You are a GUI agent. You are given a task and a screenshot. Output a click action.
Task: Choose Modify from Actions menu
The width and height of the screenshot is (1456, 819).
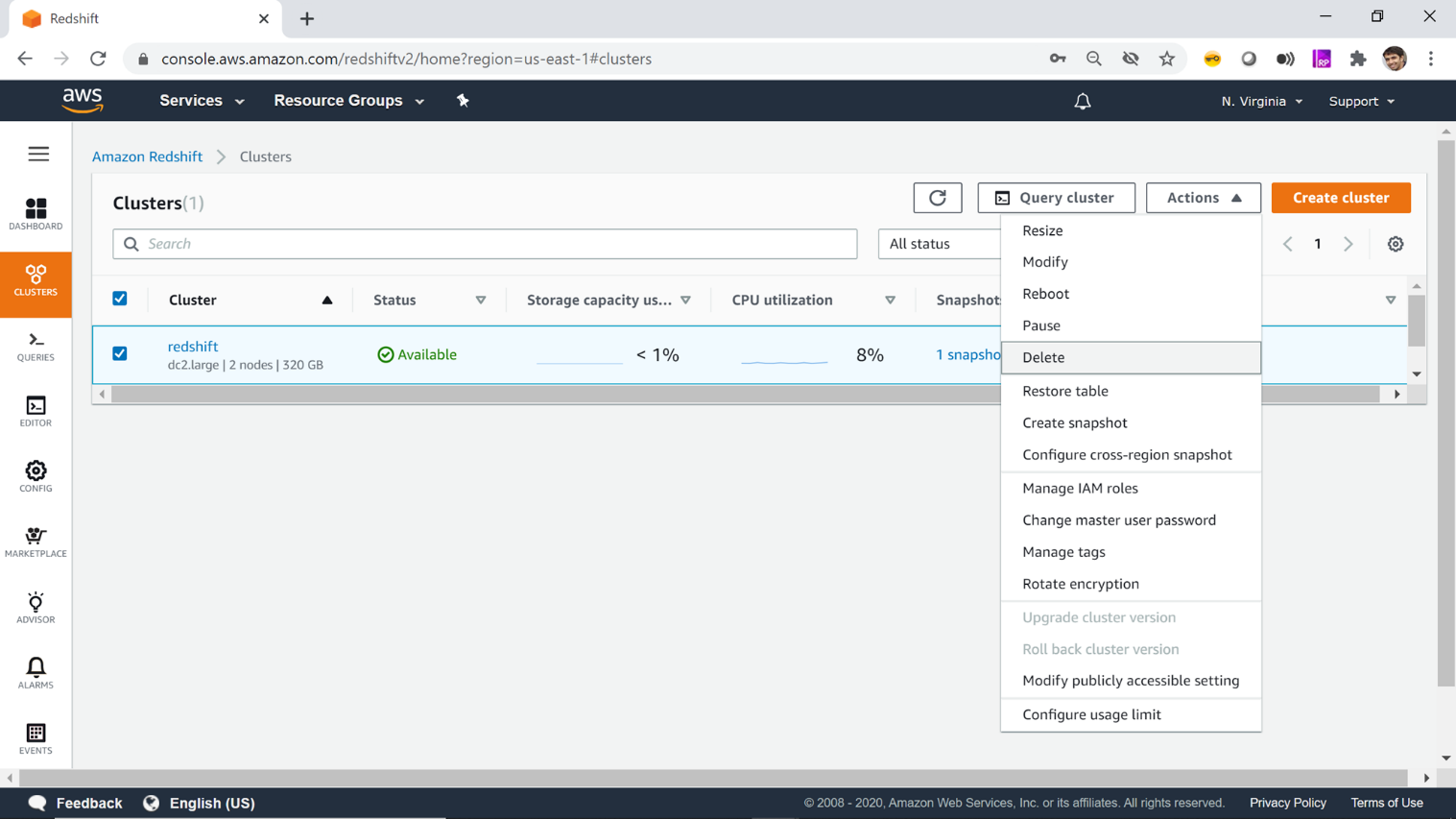click(x=1131, y=262)
